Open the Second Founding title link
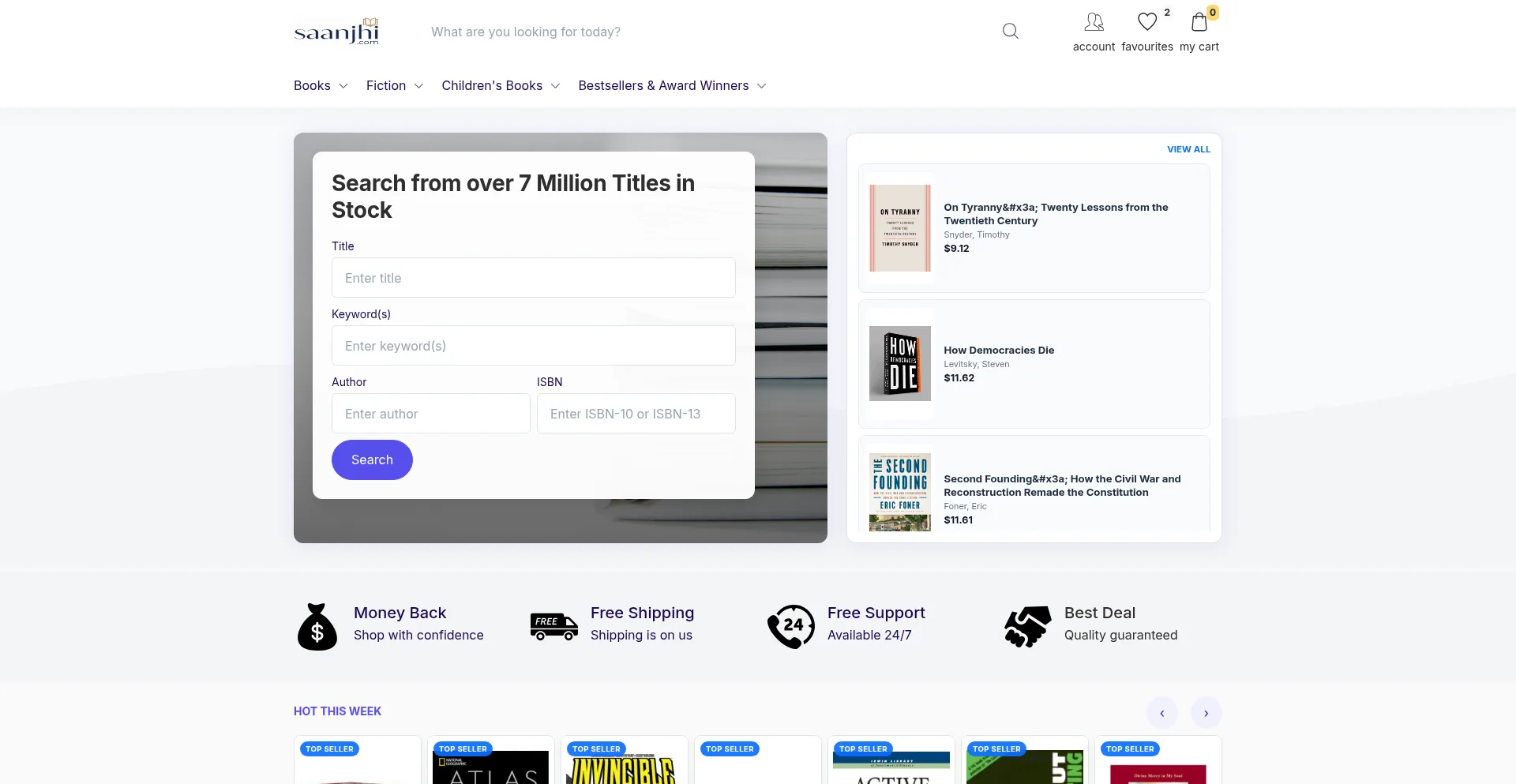Viewport: 1516px width, 784px height. pyautogui.click(x=1062, y=486)
